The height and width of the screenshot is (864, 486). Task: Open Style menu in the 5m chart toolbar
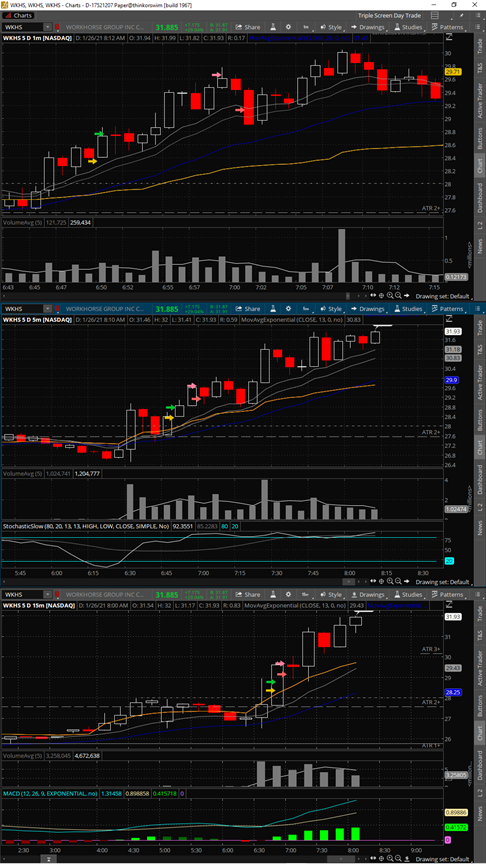point(331,309)
